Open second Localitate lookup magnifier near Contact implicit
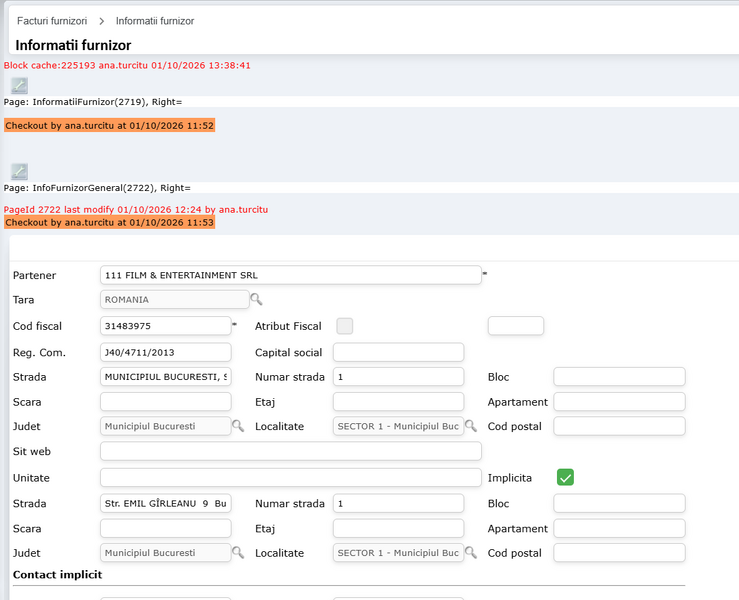Screen dimensions: 739x600 [471, 552]
